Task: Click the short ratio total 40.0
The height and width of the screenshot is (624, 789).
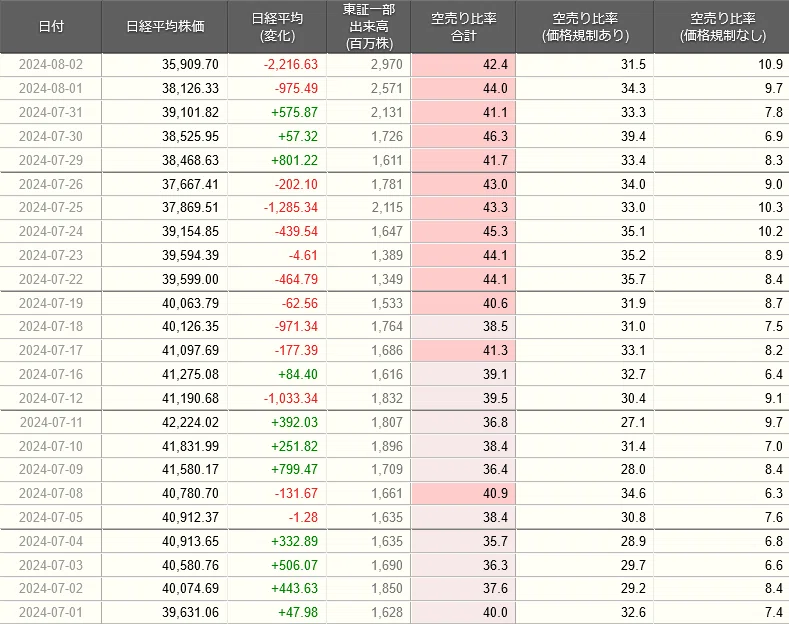Action: (496, 612)
